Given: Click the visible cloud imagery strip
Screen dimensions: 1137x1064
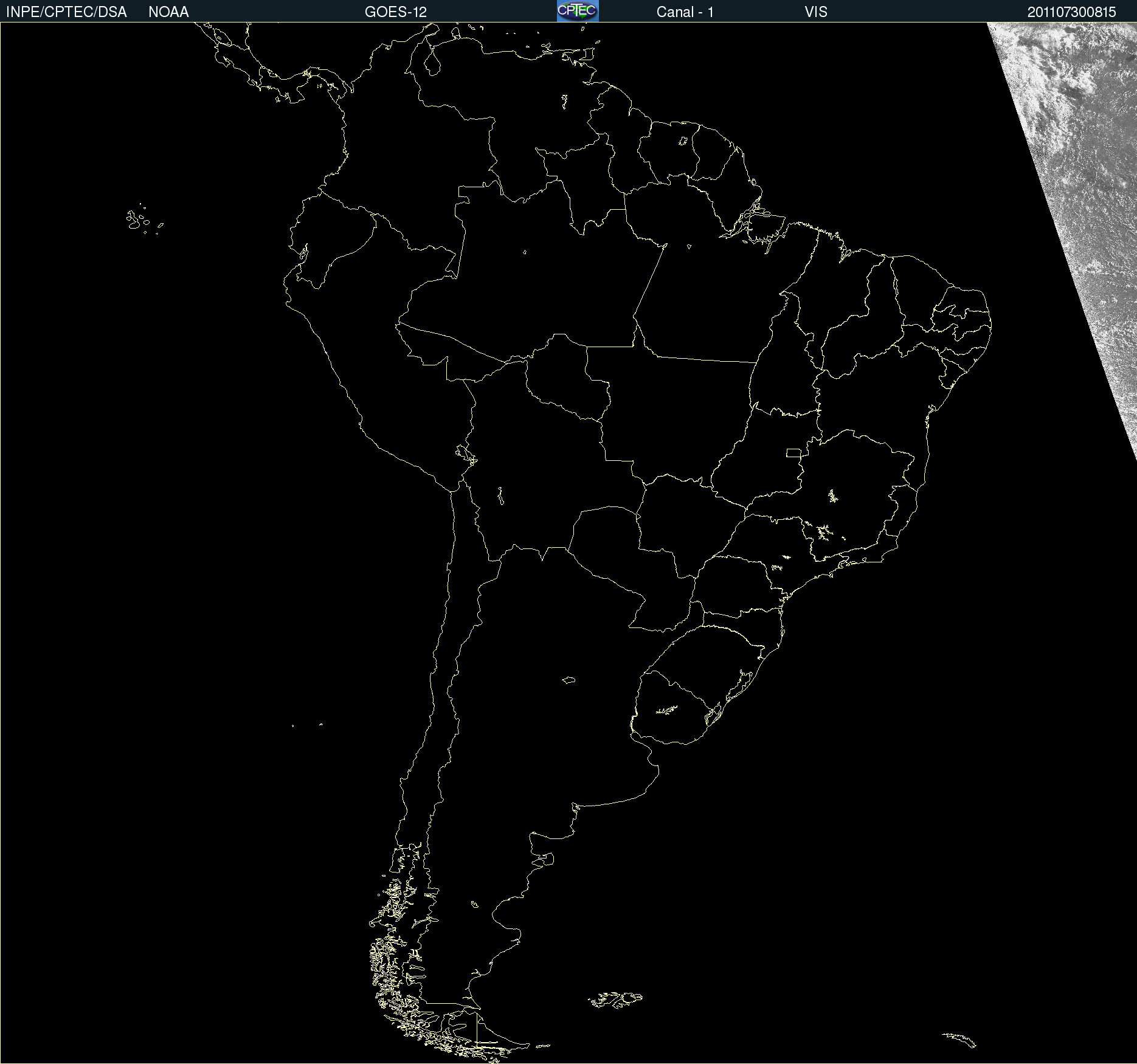Looking at the screenshot, I should click(x=1082, y=182).
